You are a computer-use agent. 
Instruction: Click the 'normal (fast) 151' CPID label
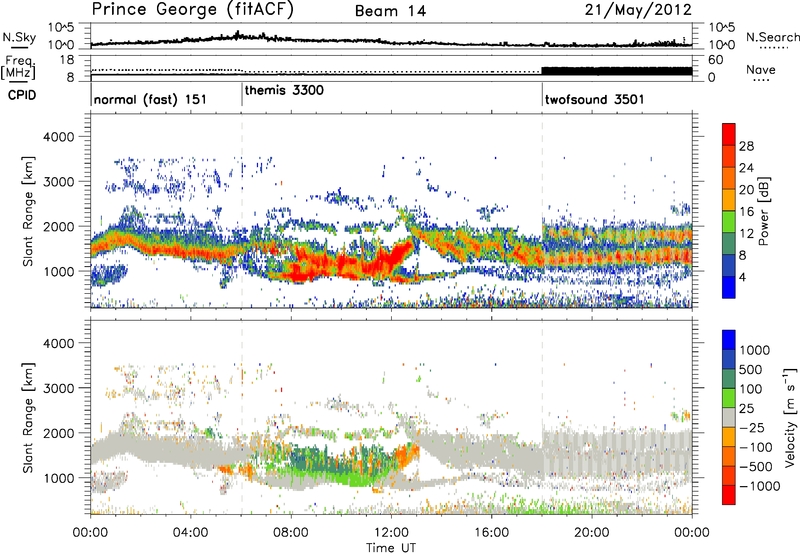(150, 99)
